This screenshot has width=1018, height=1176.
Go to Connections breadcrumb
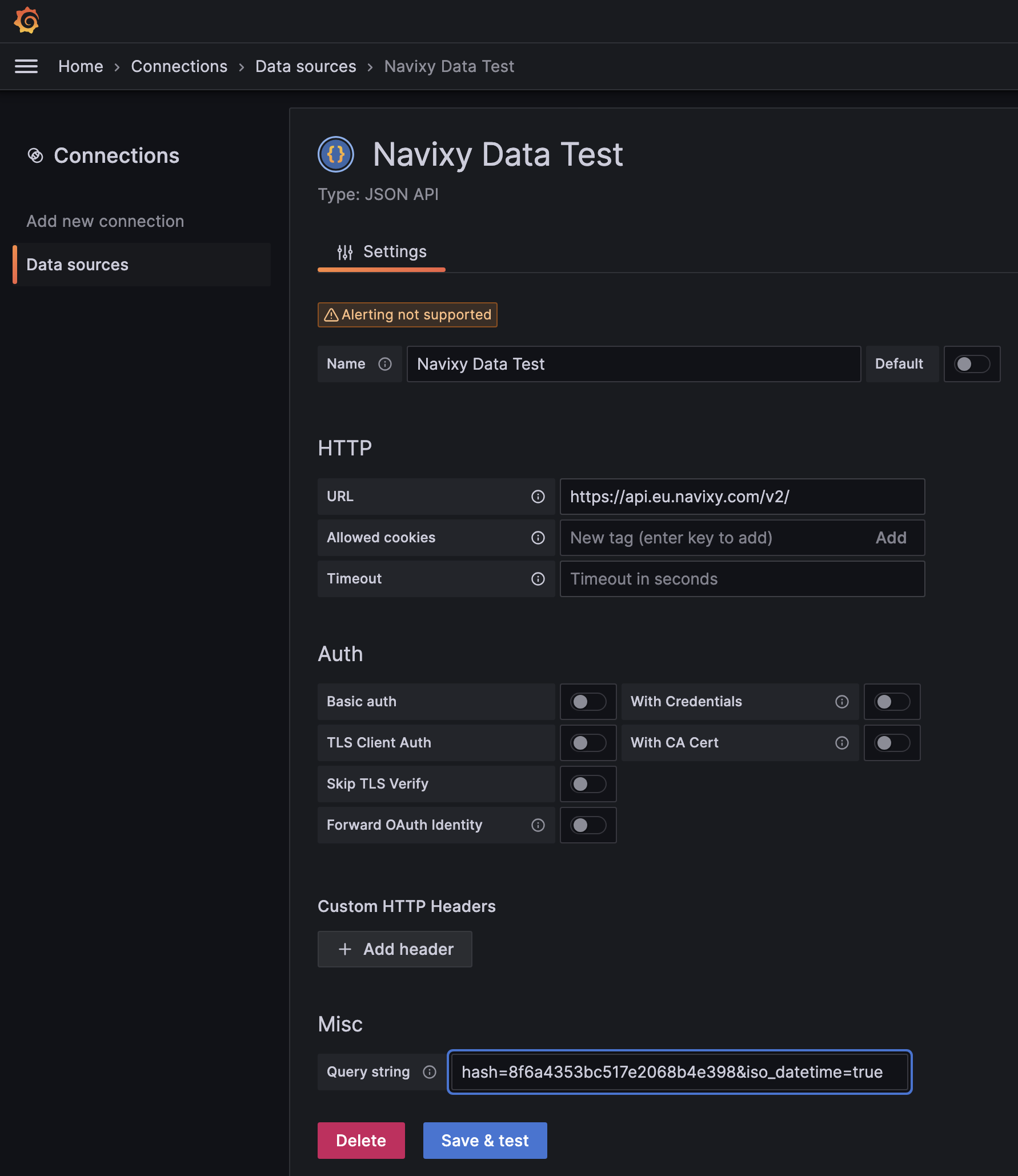click(x=179, y=66)
